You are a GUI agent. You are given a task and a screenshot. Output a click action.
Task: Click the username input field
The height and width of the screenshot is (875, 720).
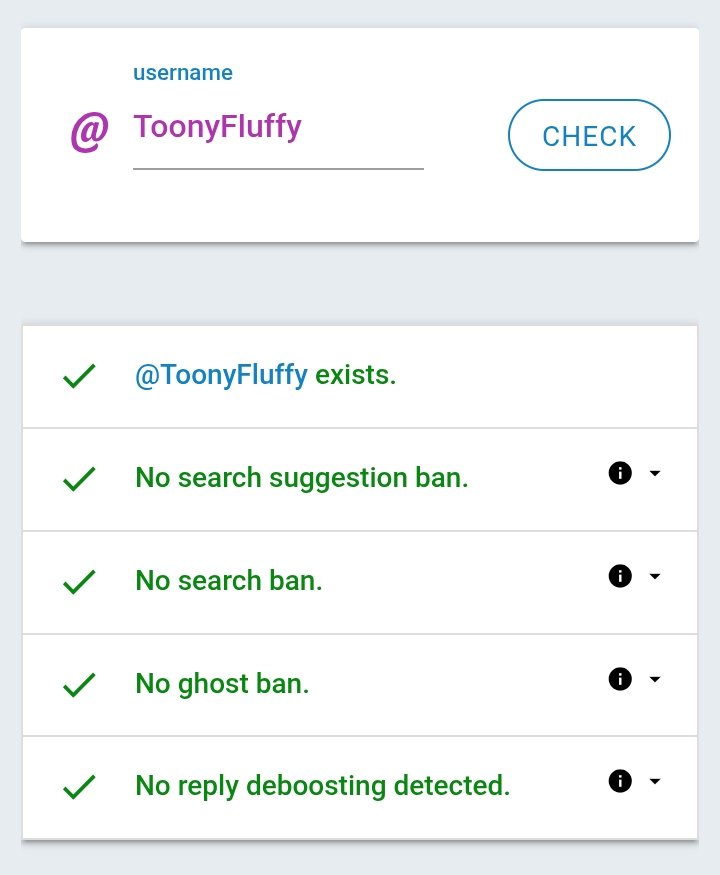(x=278, y=128)
